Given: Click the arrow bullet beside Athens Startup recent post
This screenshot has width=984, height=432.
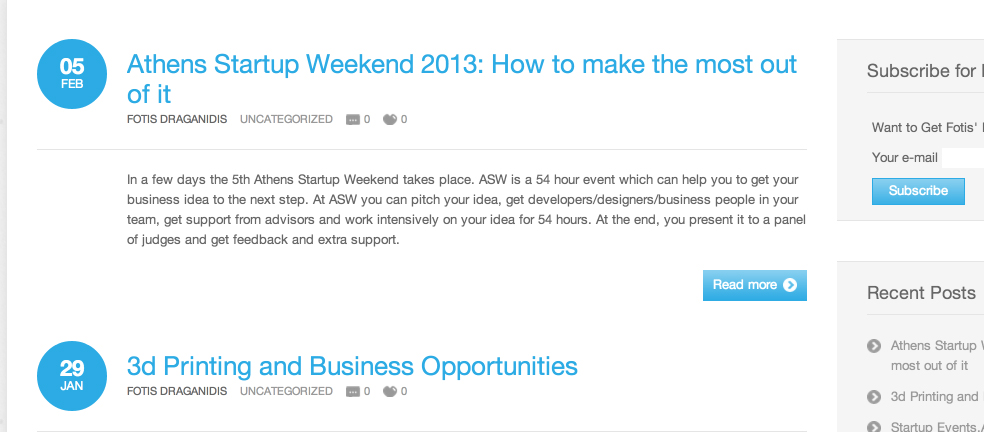Looking at the screenshot, I should click(x=874, y=346).
